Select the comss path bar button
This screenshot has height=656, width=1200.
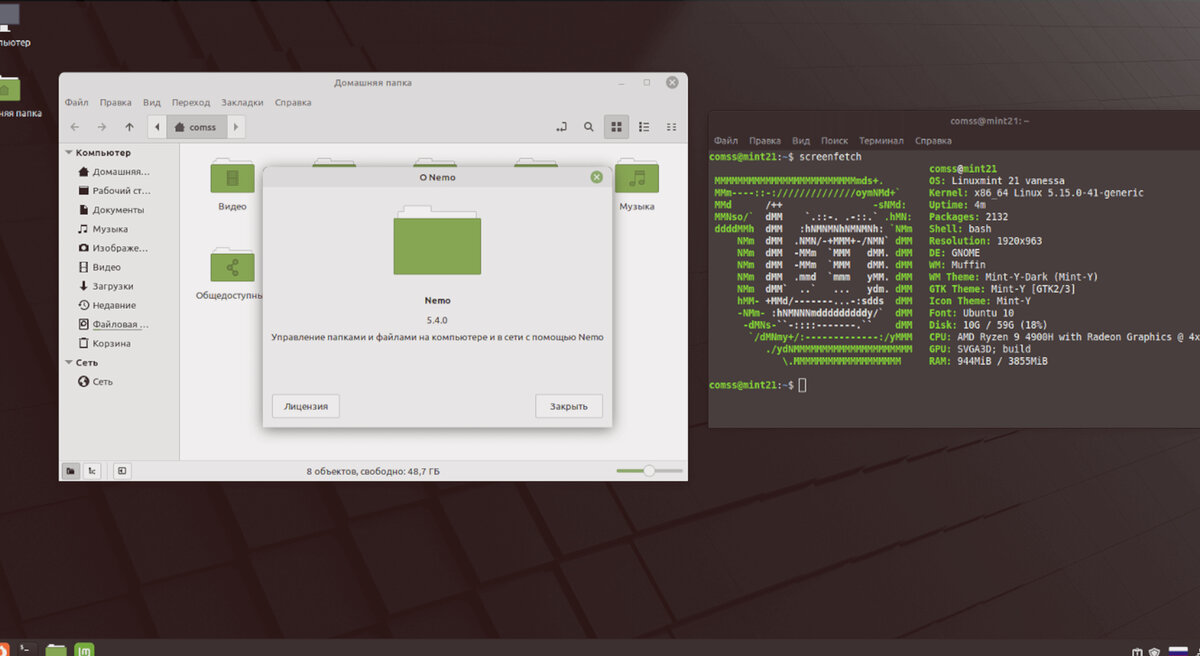196,127
